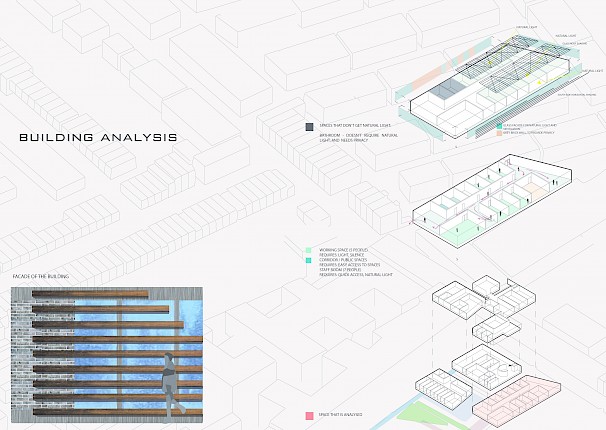Click the 'Building Analysis' title
Image resolution: width=606 pixels, height=430 pixels.
[x=99, y=137]
